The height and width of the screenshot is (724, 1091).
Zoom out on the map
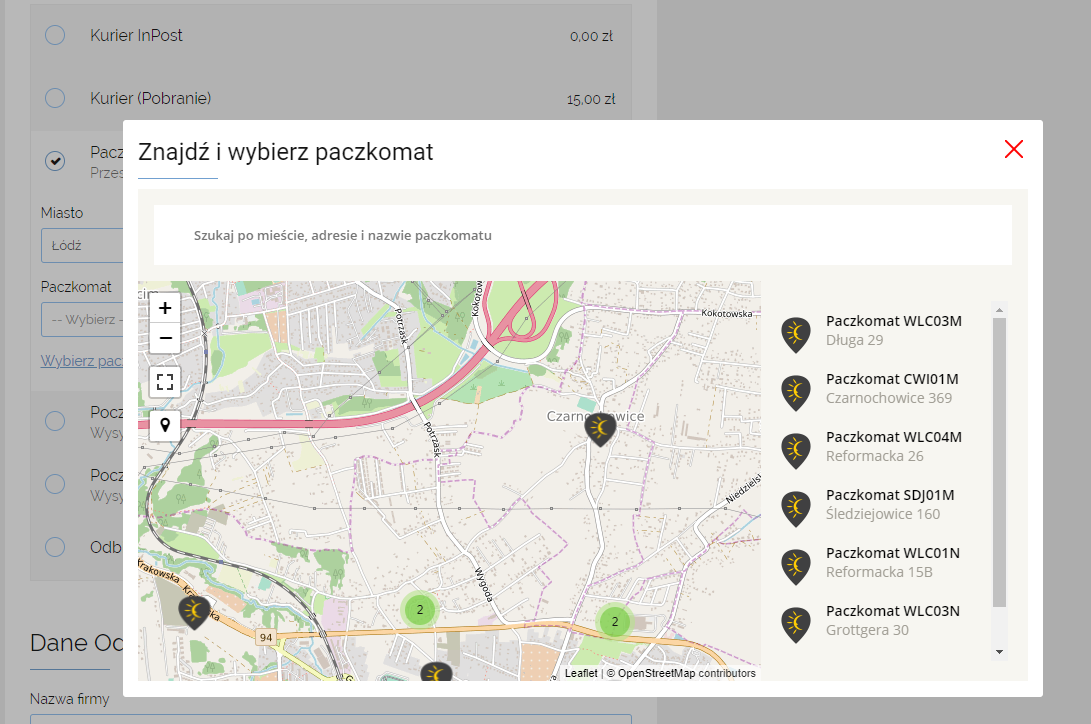(x=165, y=339)
